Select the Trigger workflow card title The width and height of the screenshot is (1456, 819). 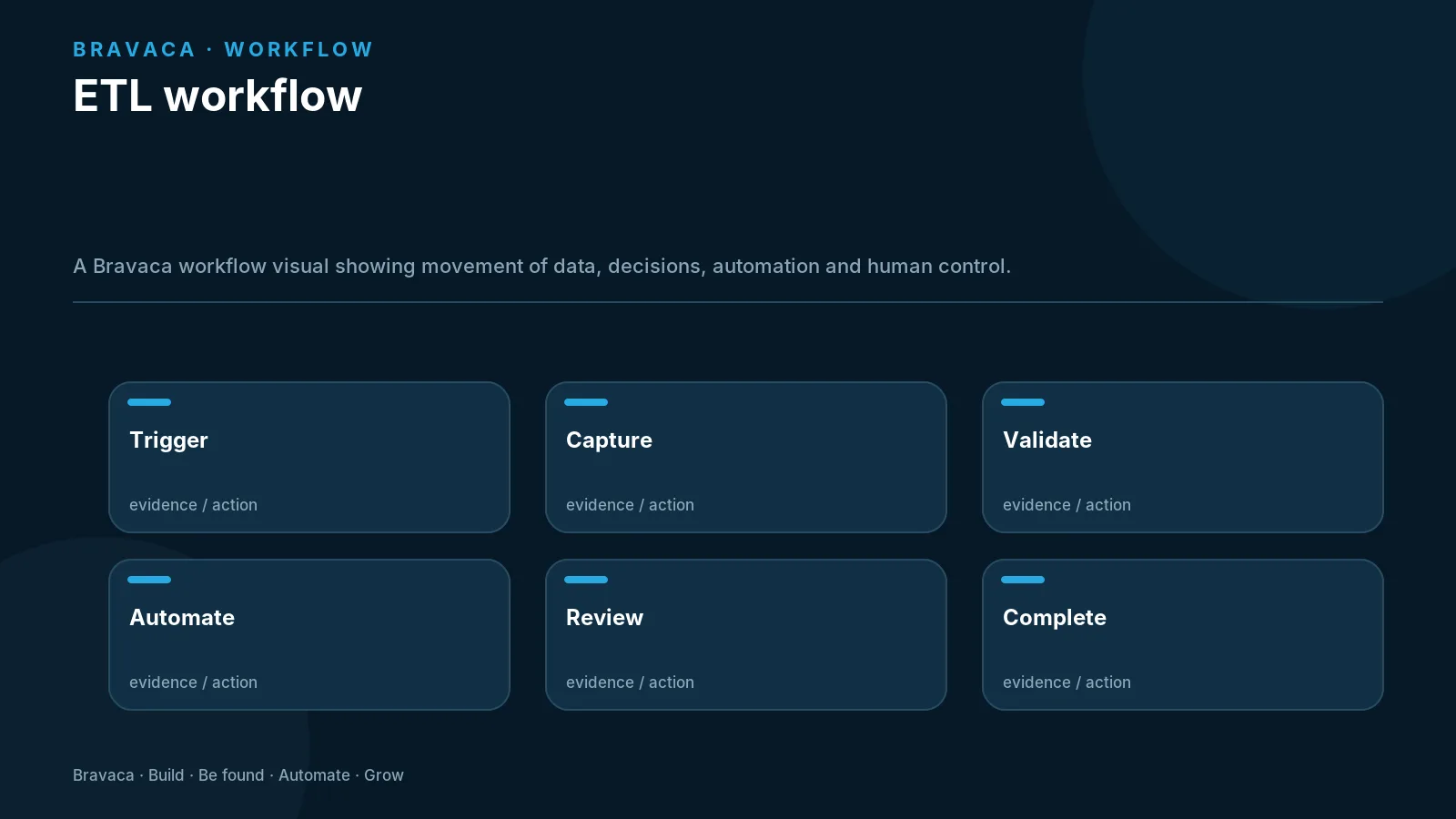pyautogui.click(x=168, y=440)
